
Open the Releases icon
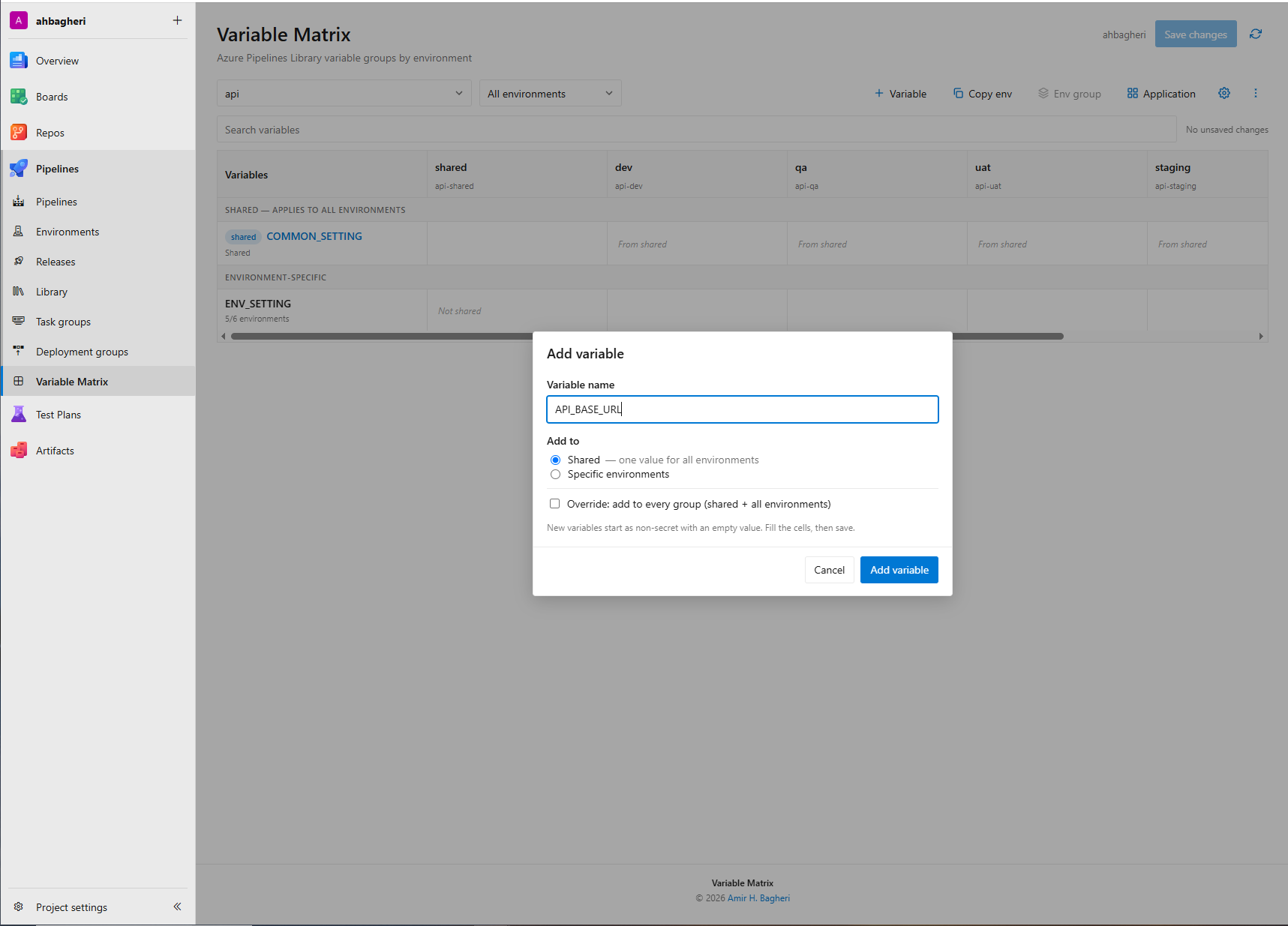coord(19,262)
